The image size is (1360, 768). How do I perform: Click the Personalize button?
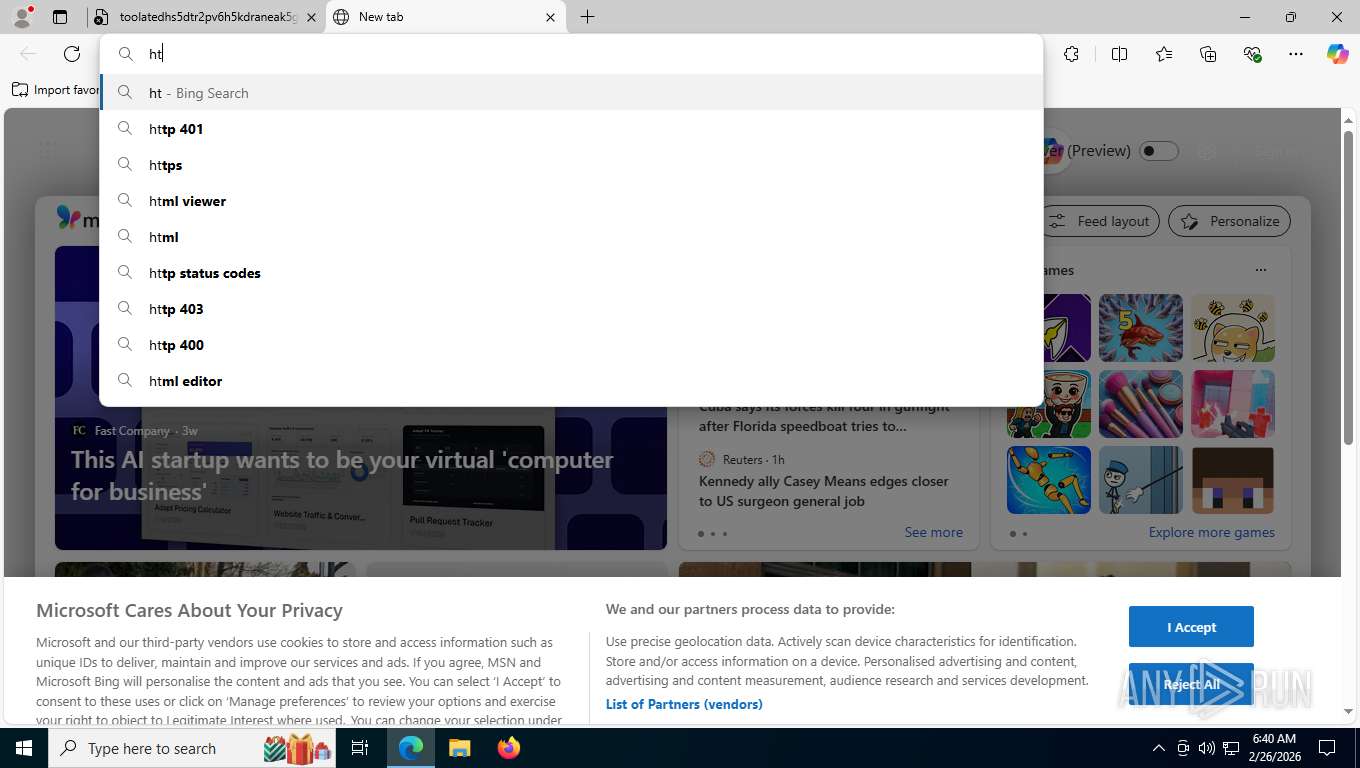tap(1229, 221)
